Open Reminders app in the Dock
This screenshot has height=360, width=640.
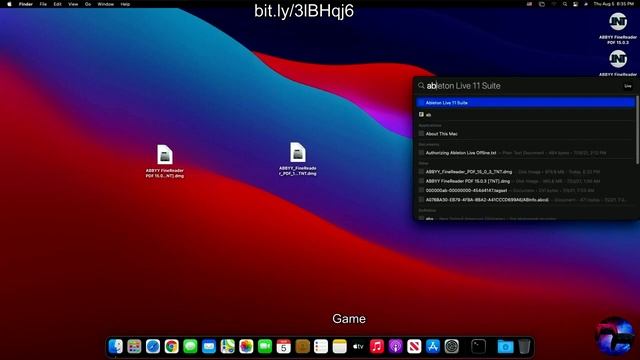[x=321, y=347]
